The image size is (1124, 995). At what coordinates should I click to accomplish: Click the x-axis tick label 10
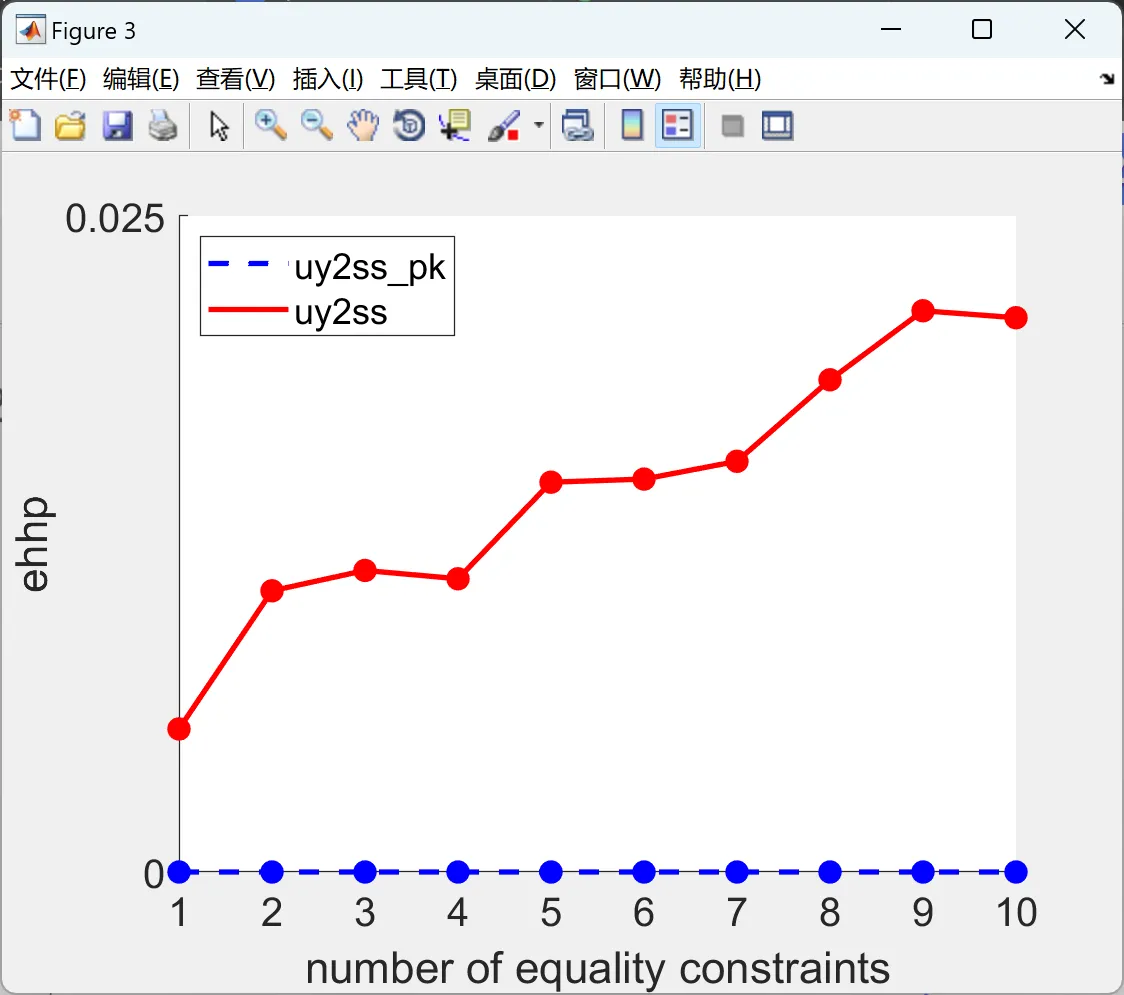1016,913
